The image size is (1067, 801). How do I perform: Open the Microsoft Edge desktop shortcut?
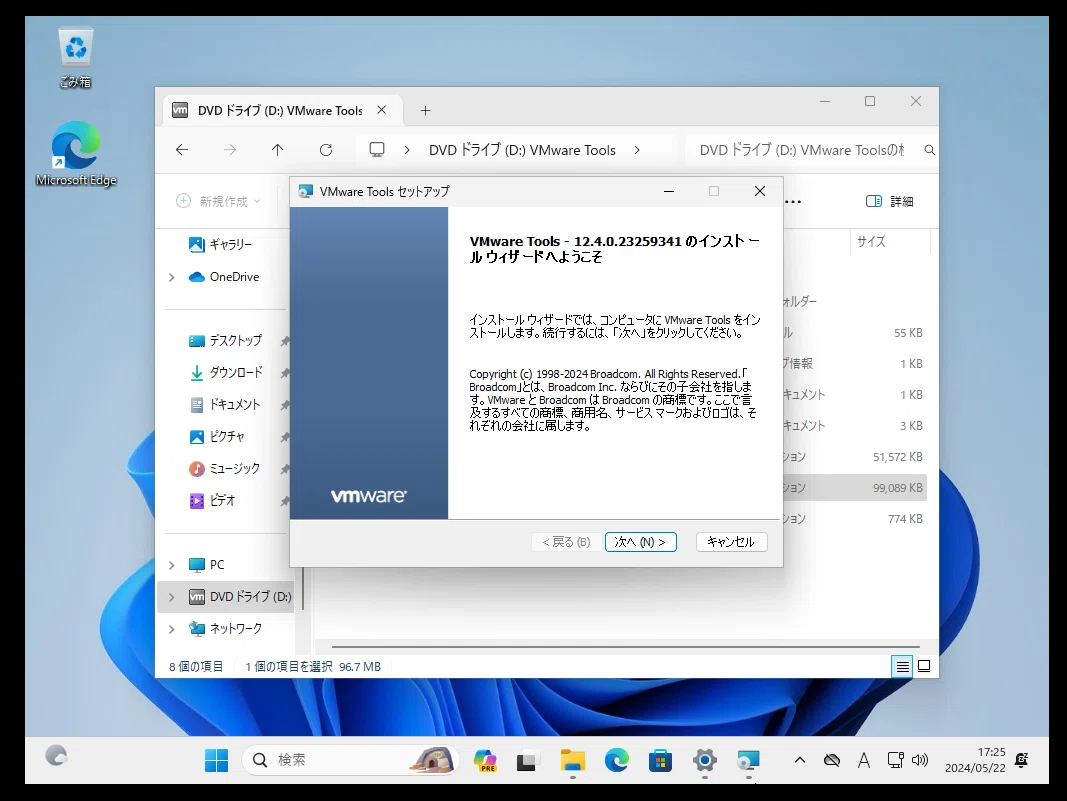pyautogui.click(x=76, y=154)
